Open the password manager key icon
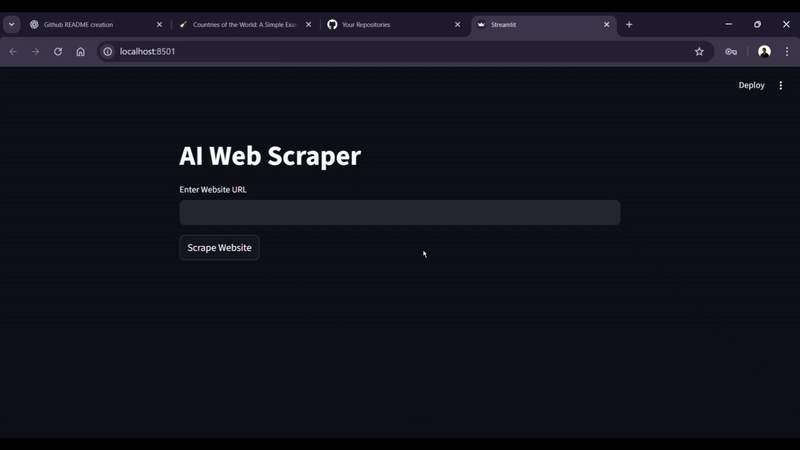The width and height of the screenshot is (800, 450). (x=731, y=52)
